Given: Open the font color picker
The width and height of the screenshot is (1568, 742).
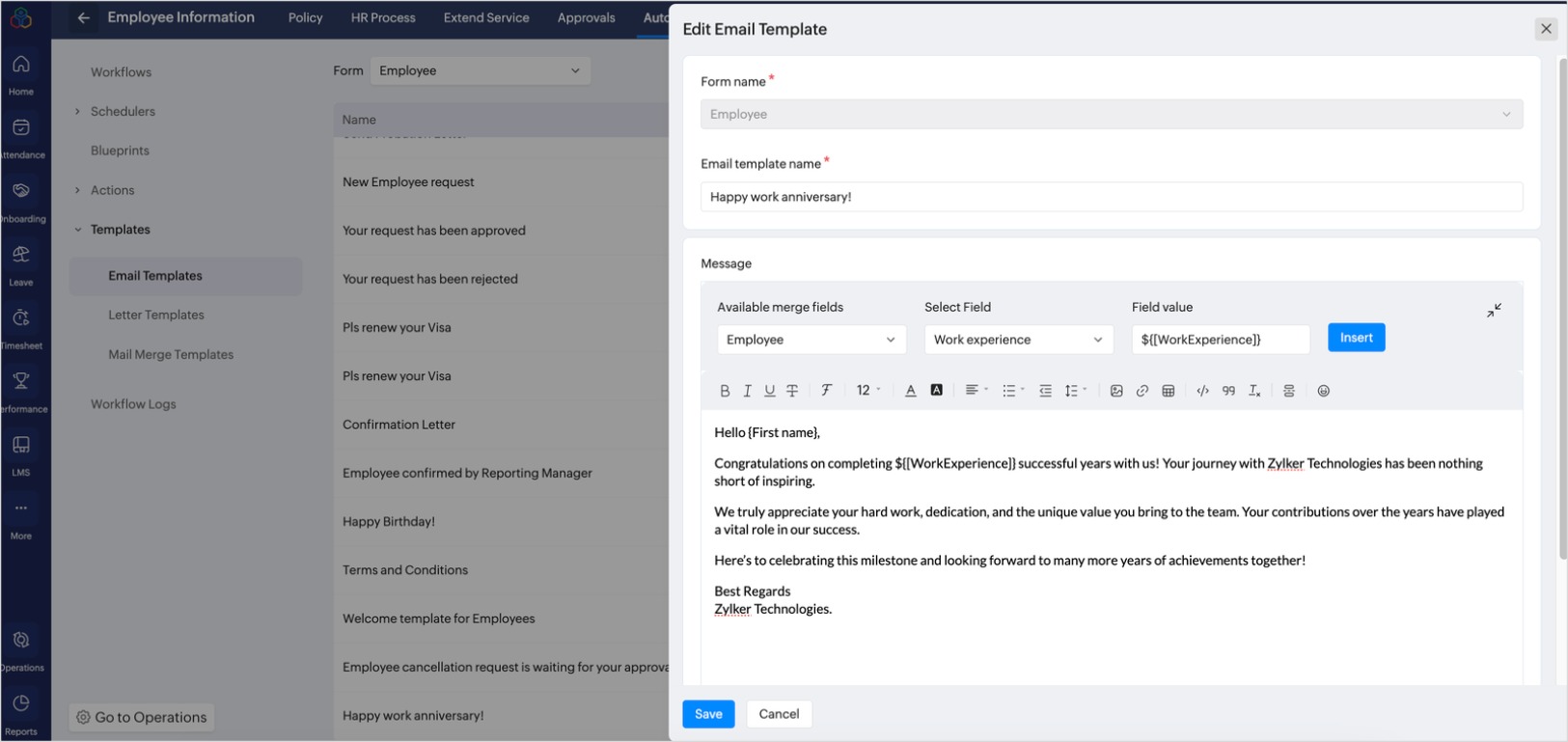Looking at the screenshot, I should click(x=910, y=391).
